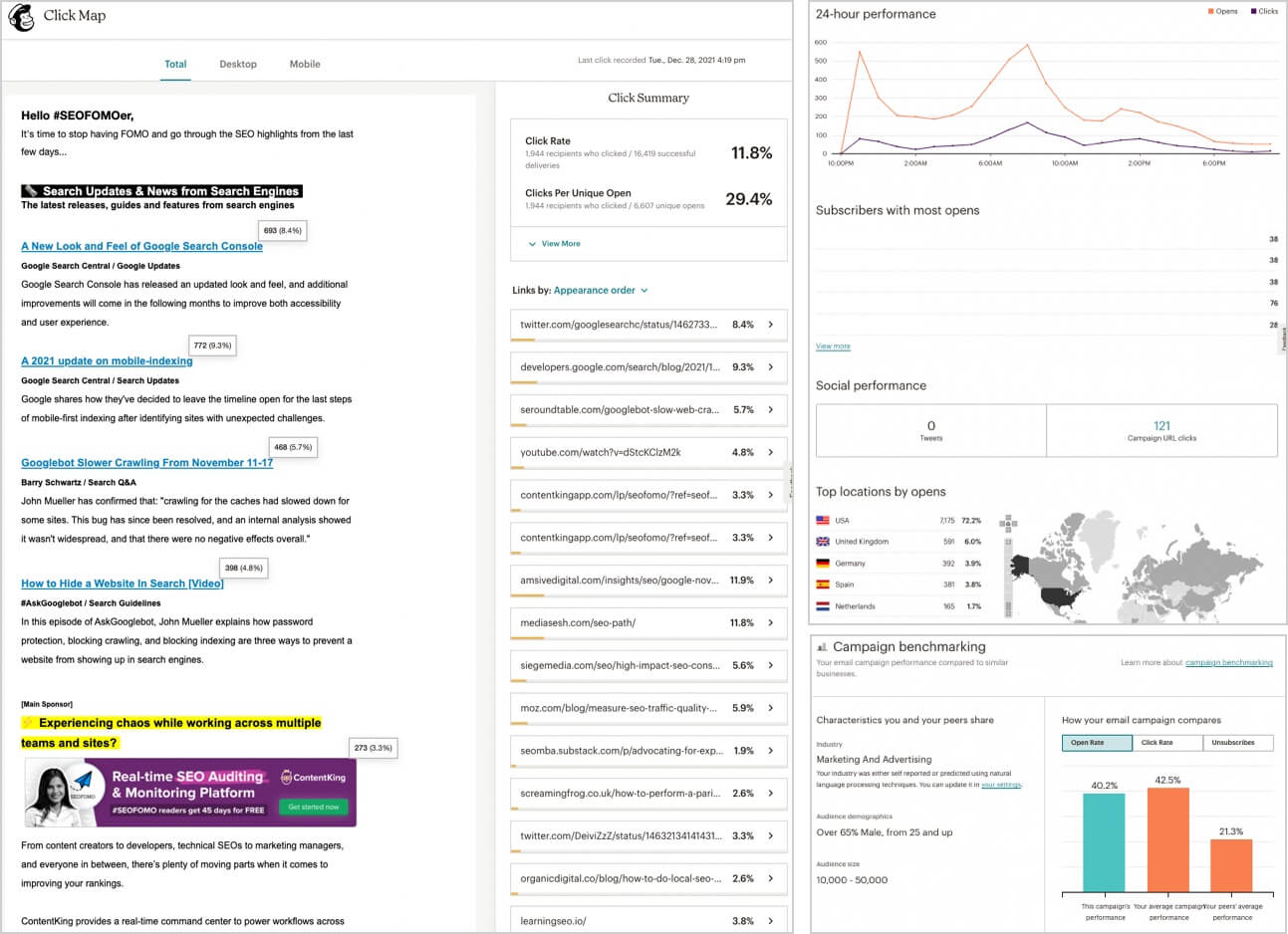Open the campaign benchmarking learn more link
The width and height of the screenshot is (1288, 934).
pos(1229,662)
